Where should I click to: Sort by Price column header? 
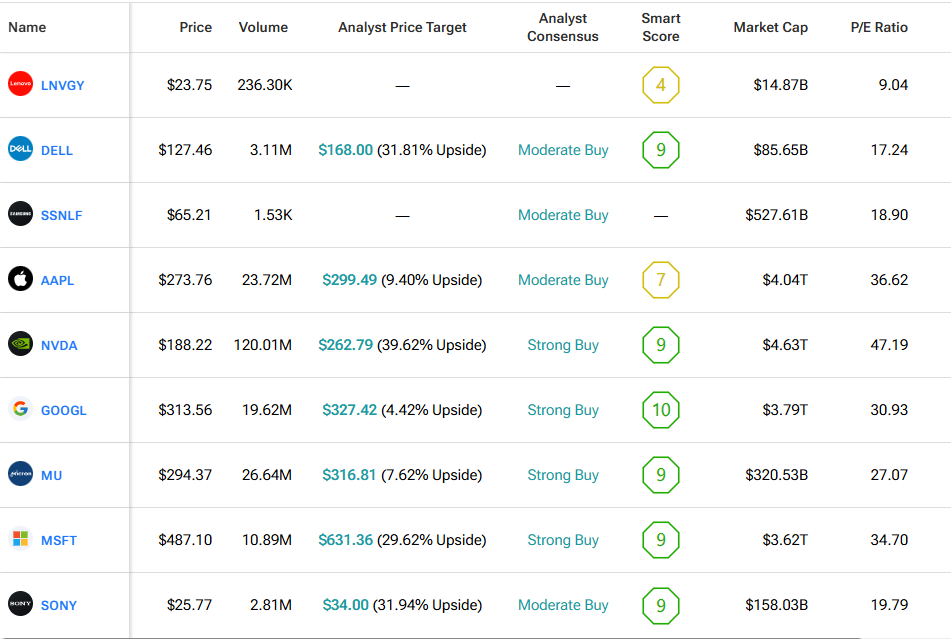pos(195,27)
